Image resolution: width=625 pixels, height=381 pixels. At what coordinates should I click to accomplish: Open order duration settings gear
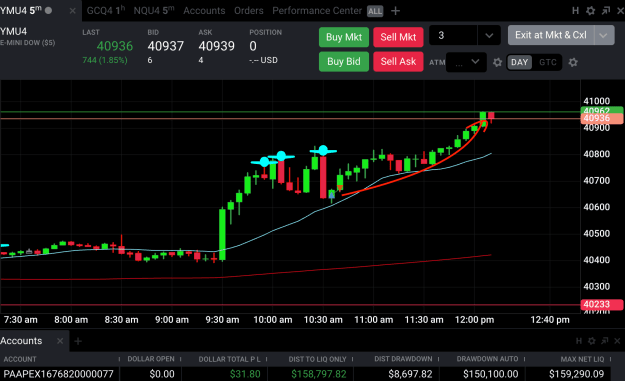coord(573,62)
